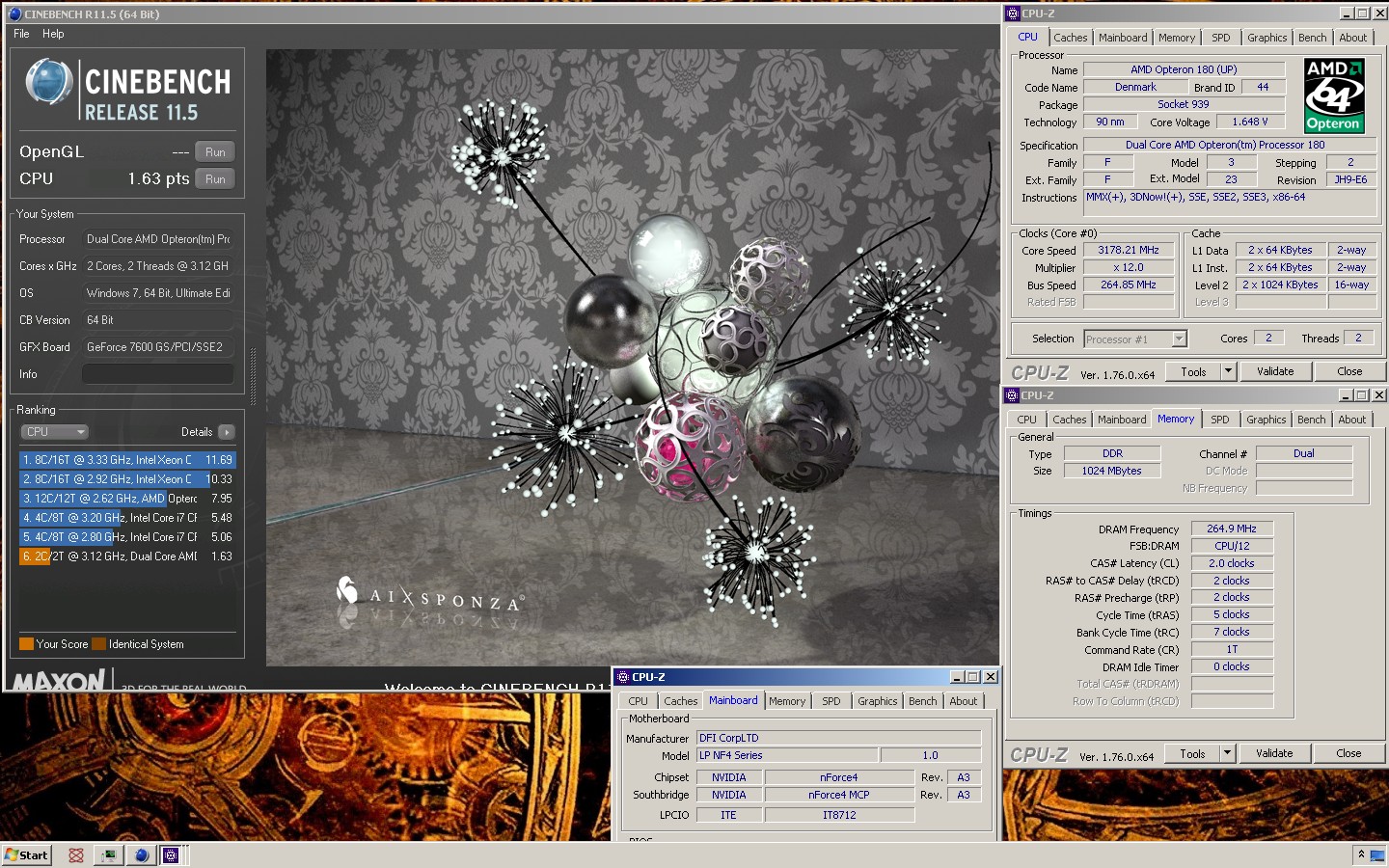Open CPU tab in Memory CPU-Z window
The image size is (1389, 868).
(1026, 420)
